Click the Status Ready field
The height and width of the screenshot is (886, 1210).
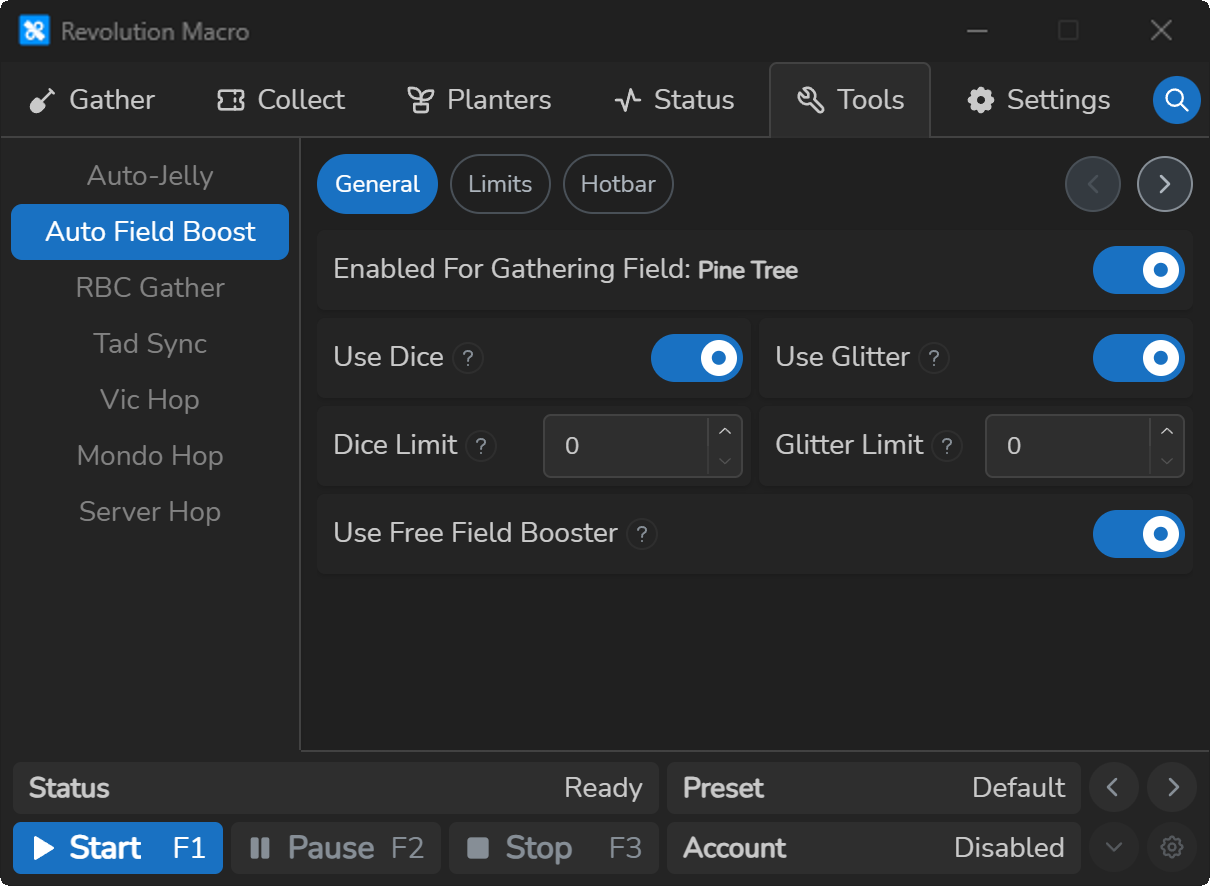(x=336, y=788)
